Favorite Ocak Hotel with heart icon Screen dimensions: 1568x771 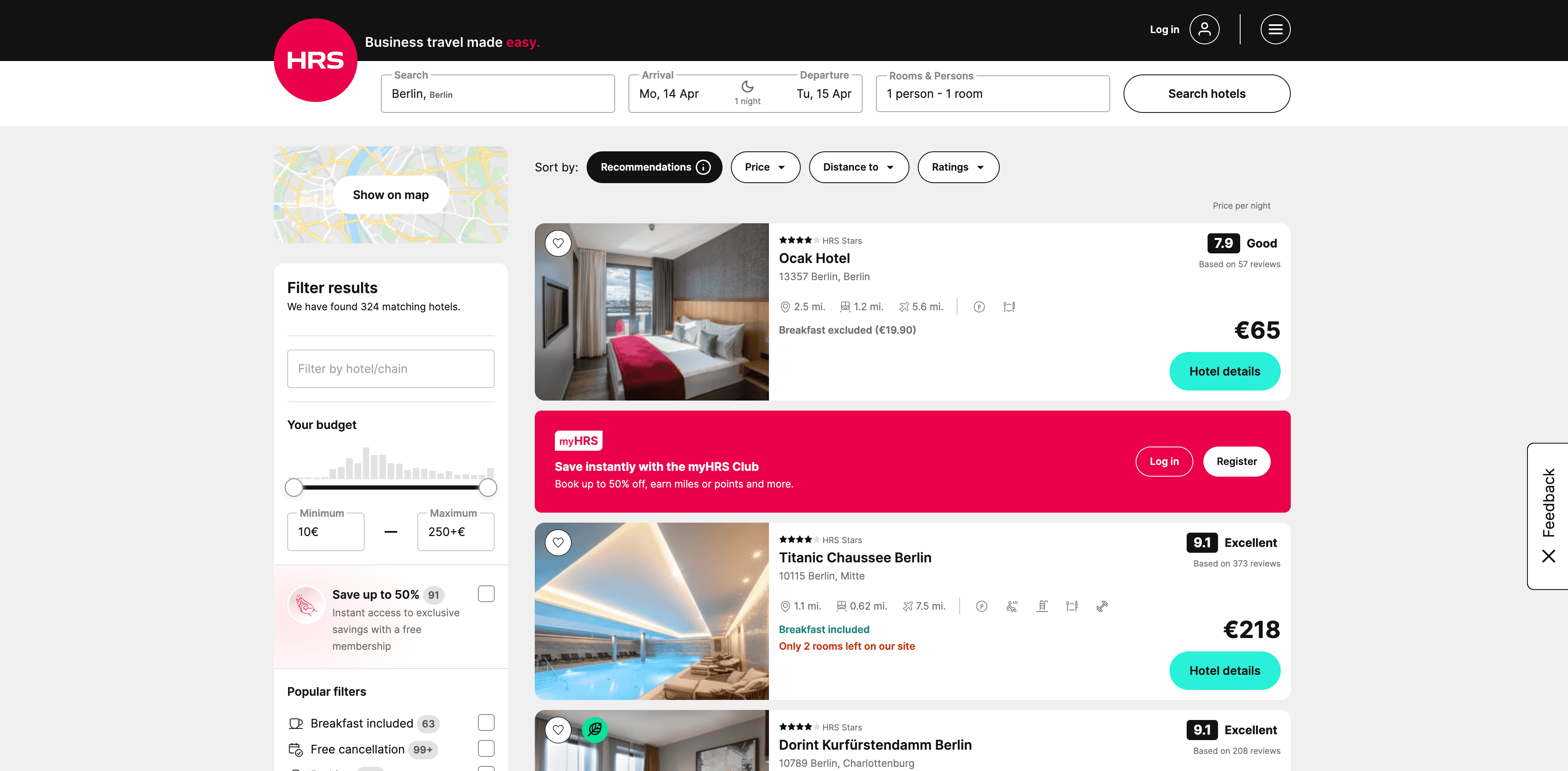pos(557,243)
